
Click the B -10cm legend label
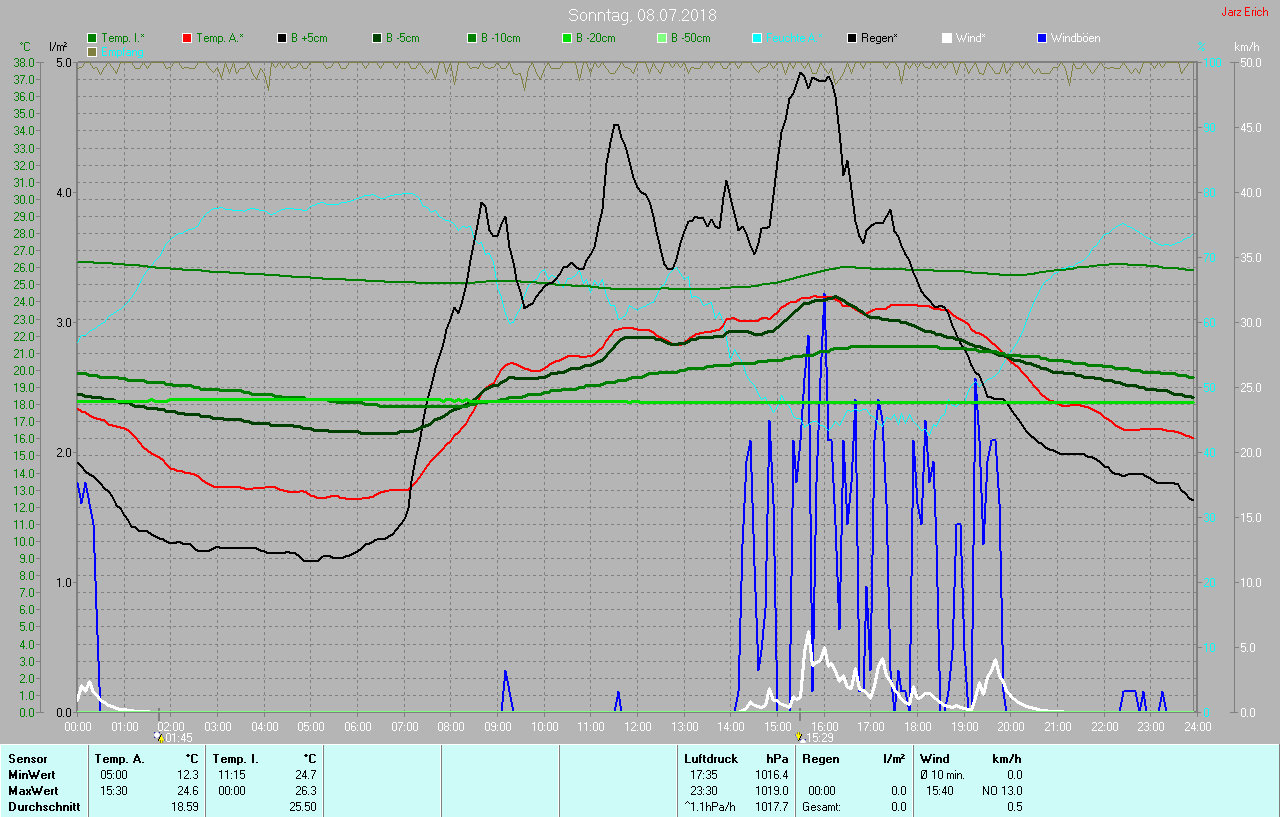point(500,38)
